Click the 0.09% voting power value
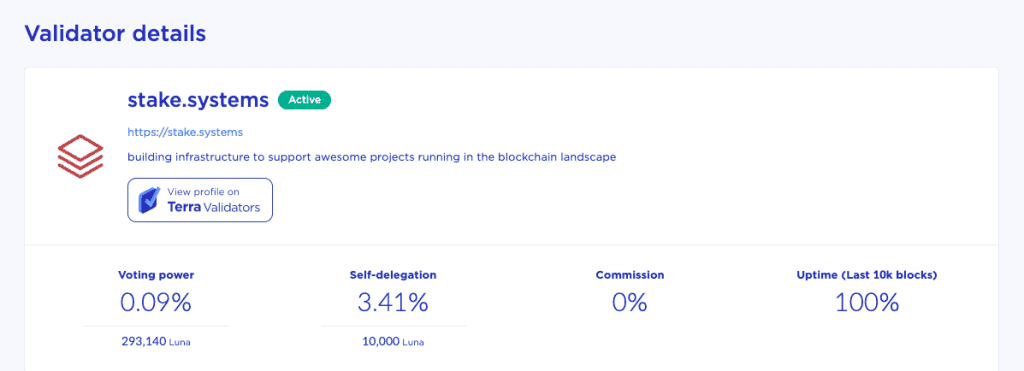The width and height of the screenshot is (1024, 371). [156, 302]
